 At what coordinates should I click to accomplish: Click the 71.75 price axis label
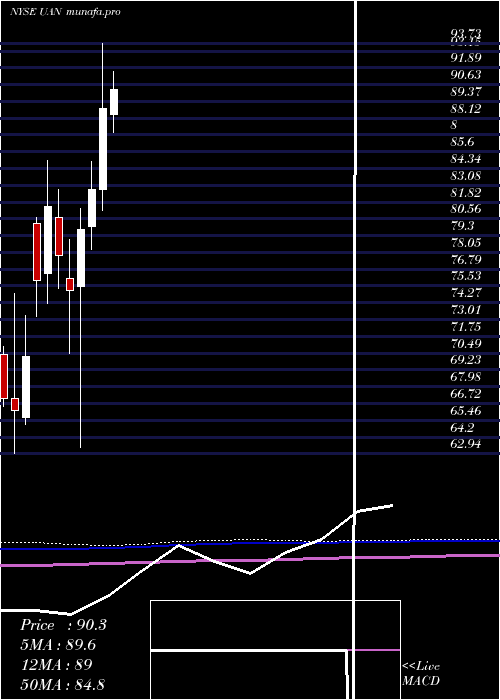[x=466, y=327]
